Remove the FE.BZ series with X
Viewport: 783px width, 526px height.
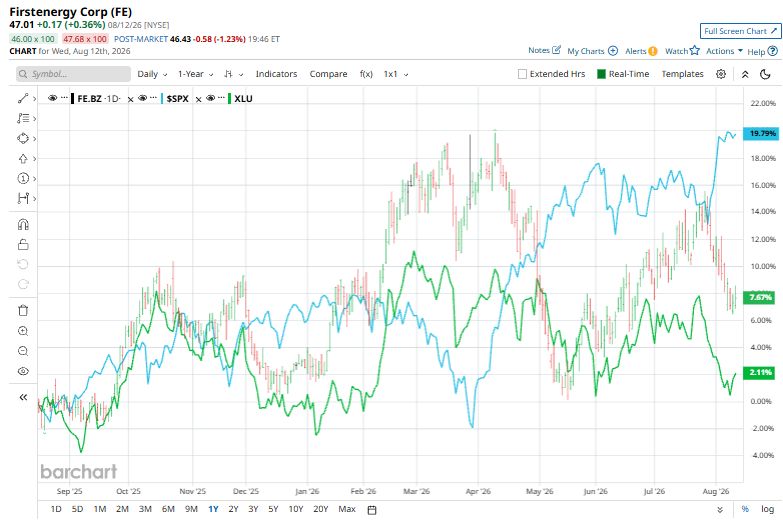click(130, 99)
